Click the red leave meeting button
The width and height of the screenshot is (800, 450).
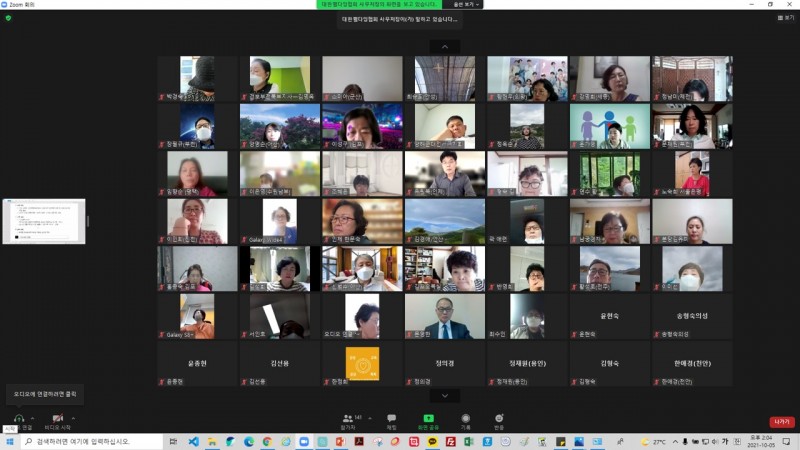pyautogui.click(x=781, y=421)
